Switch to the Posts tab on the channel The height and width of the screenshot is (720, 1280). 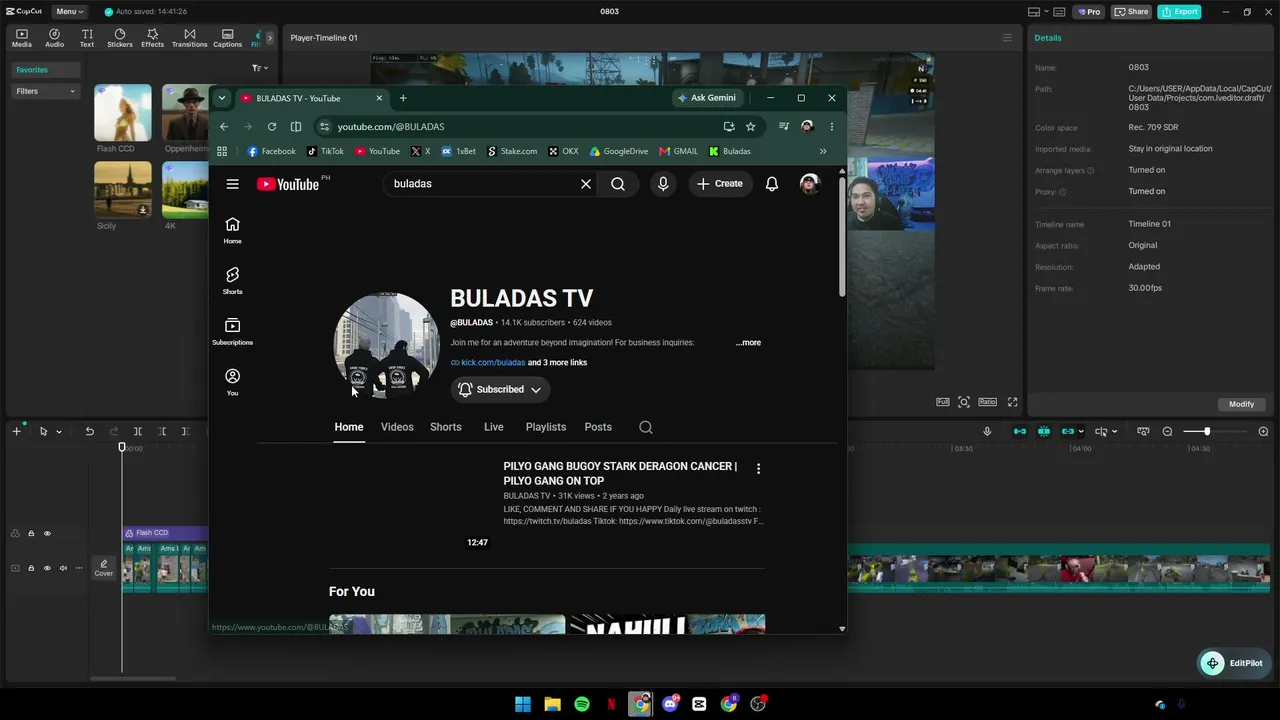[598, 427]
